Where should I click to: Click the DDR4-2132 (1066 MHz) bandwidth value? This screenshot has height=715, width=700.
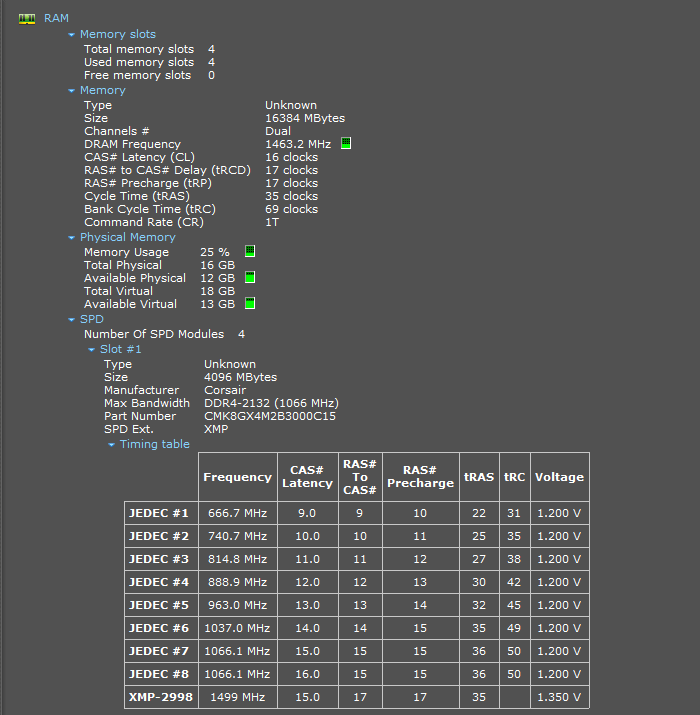(271, 403)
